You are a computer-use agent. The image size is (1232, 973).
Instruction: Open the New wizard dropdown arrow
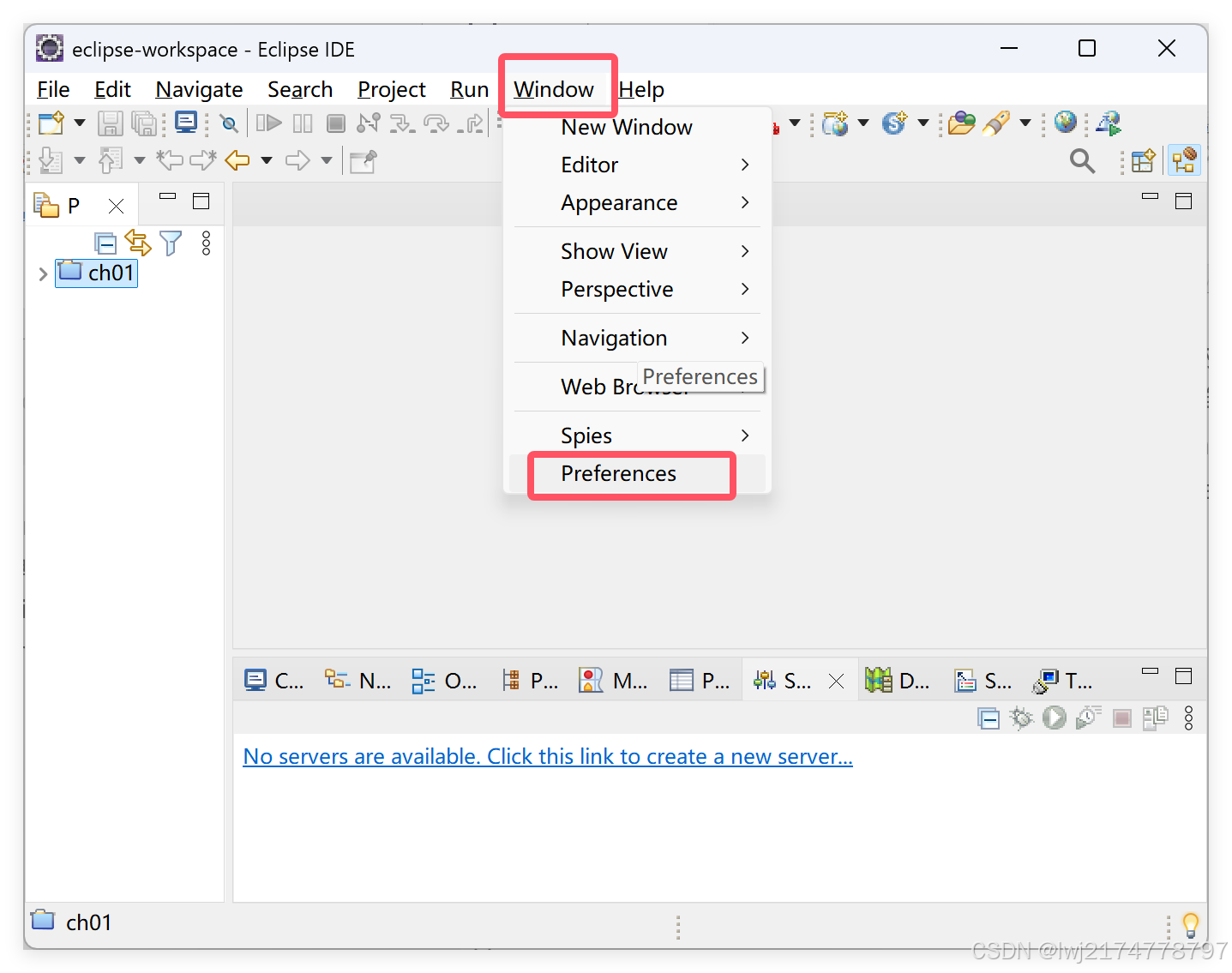pos(80,123)
